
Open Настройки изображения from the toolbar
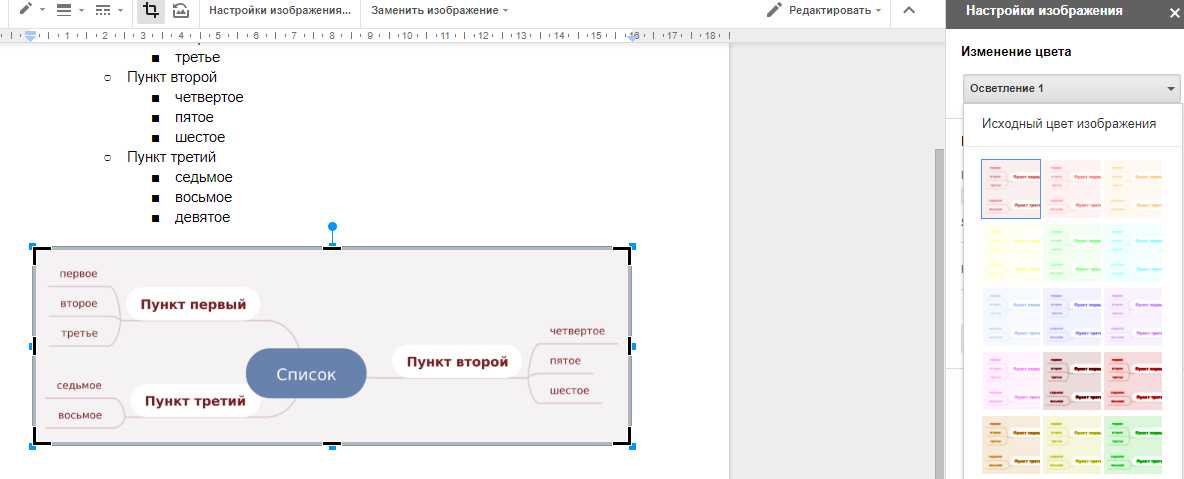click(x=279, y=10)
